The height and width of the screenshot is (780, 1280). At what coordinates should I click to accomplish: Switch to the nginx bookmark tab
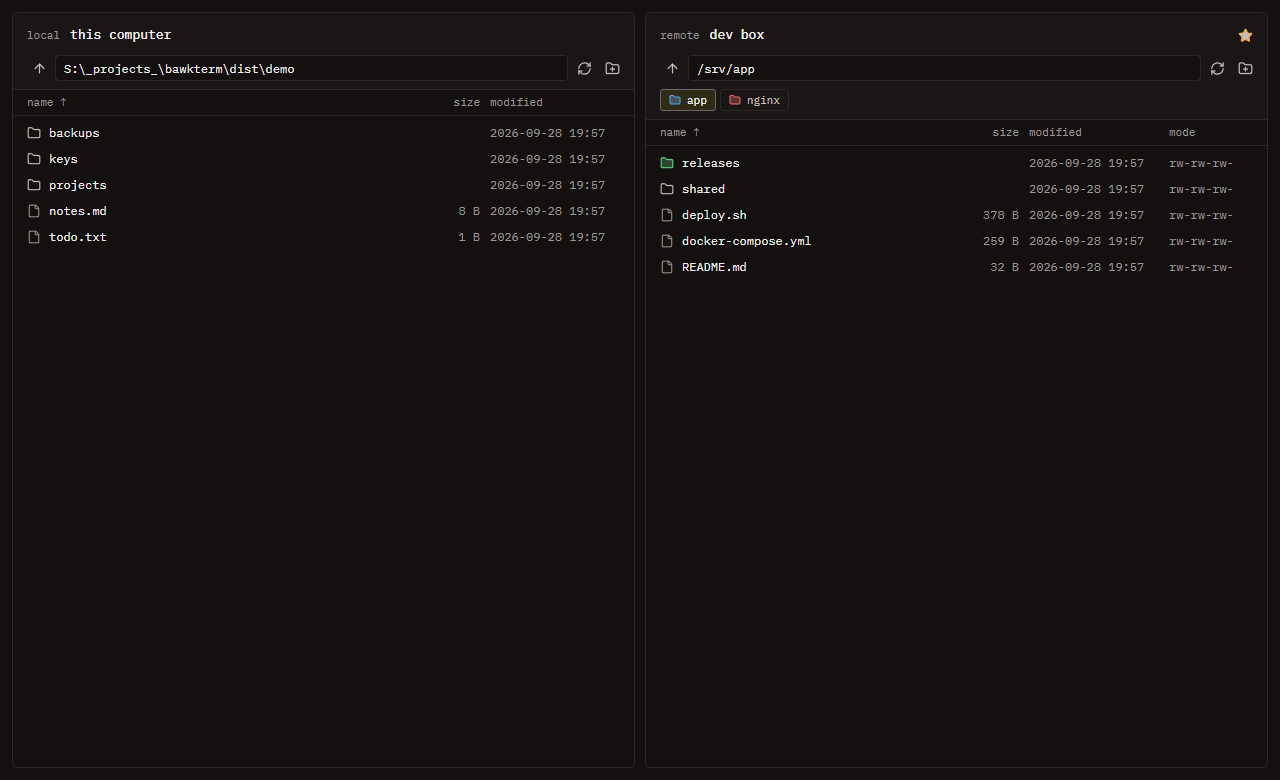[755, 100]
